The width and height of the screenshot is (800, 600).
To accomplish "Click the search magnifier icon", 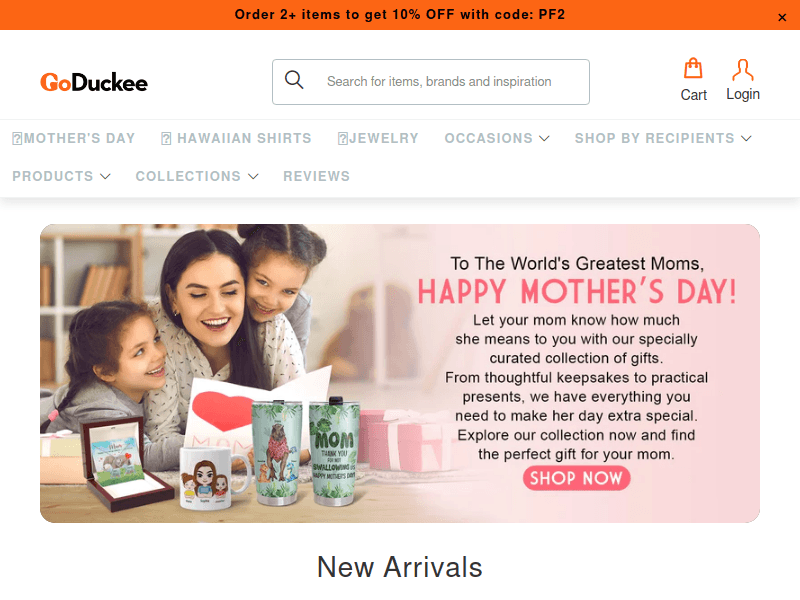I will [294, 80].
